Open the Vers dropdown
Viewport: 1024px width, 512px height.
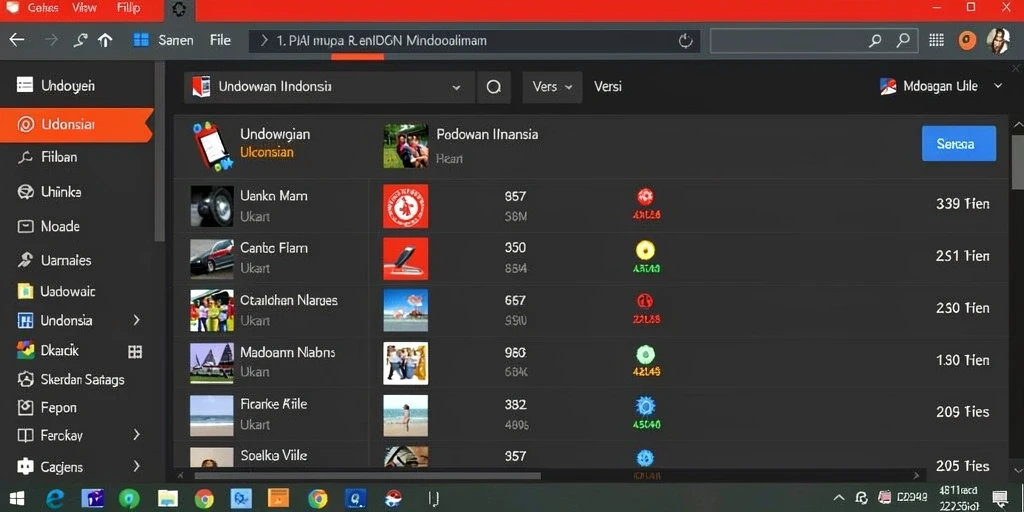pyautogui.click(x=552, y=87)
